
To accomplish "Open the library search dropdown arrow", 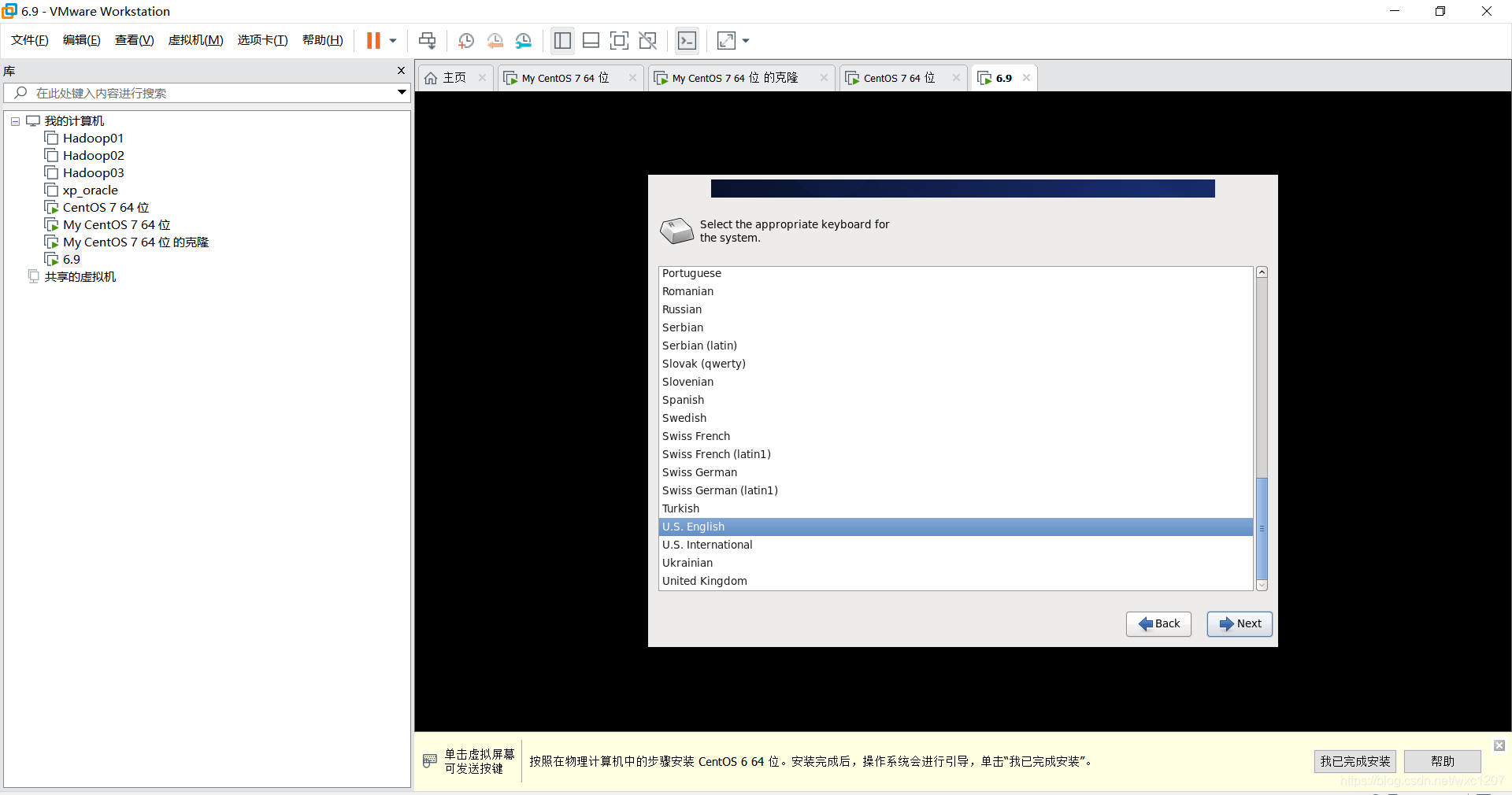I will [x=402, y=93].
